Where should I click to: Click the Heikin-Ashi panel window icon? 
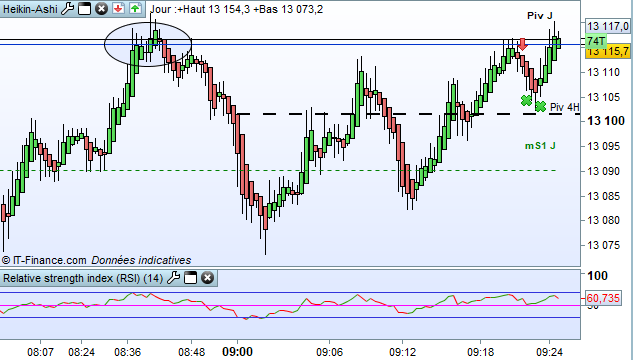84,8
